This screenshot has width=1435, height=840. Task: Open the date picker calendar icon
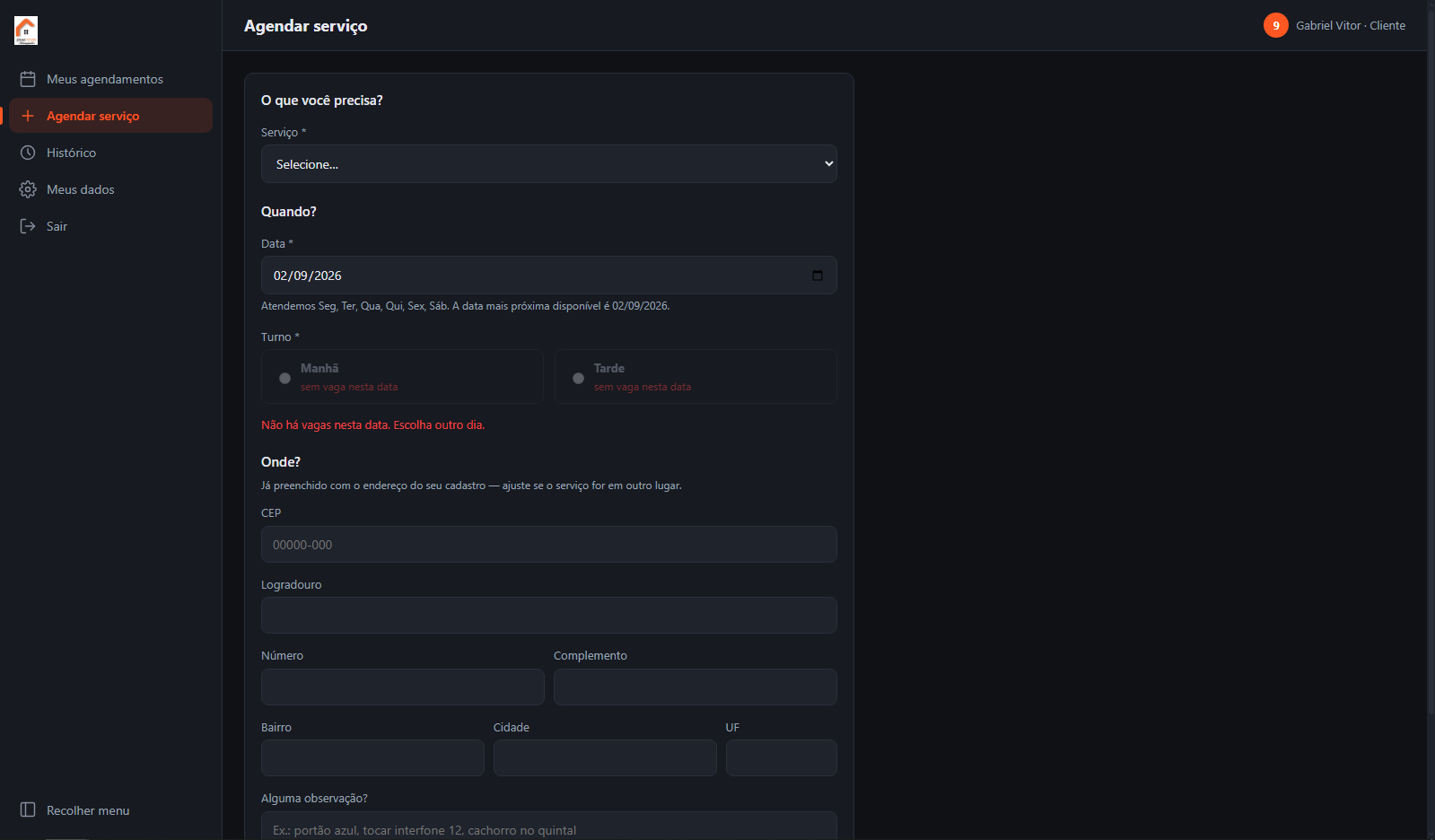817,276
